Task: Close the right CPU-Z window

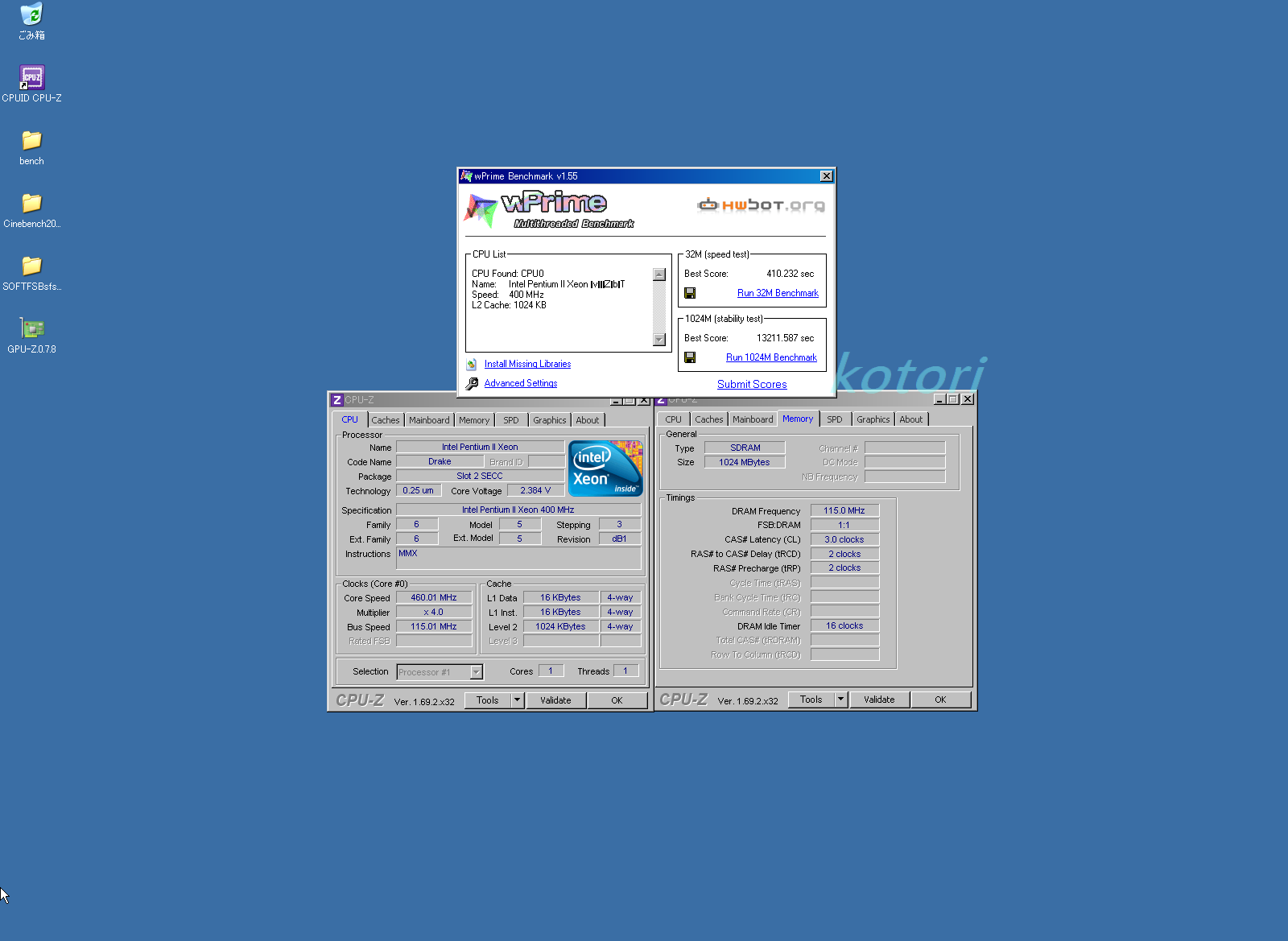Action: (x=968, y=399)
